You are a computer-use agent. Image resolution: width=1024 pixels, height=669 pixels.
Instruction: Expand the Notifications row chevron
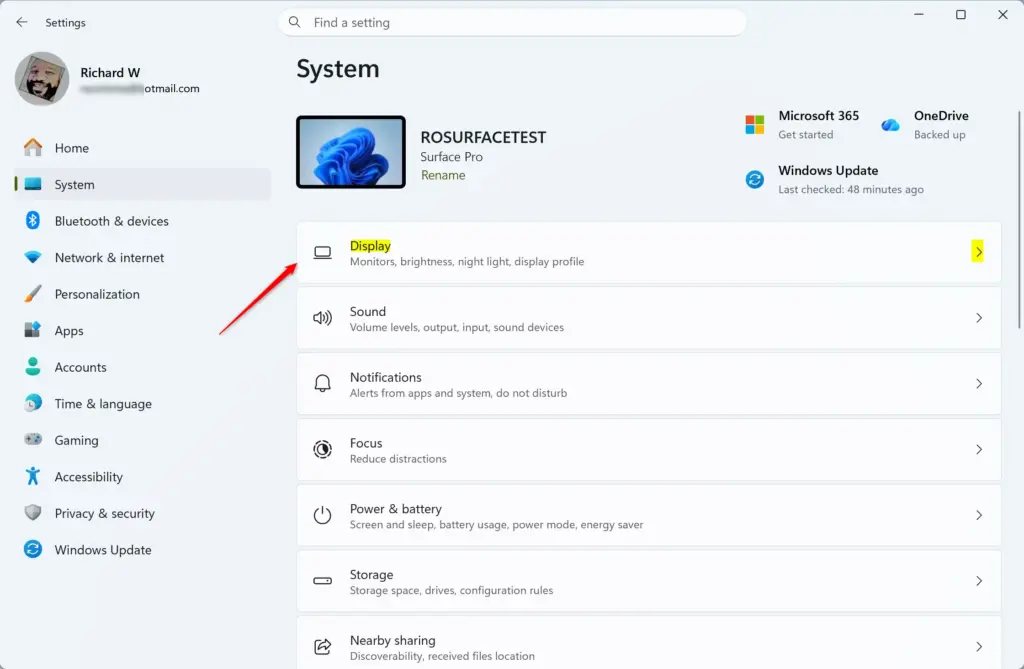pyautogui.click(x=978, y=383)
